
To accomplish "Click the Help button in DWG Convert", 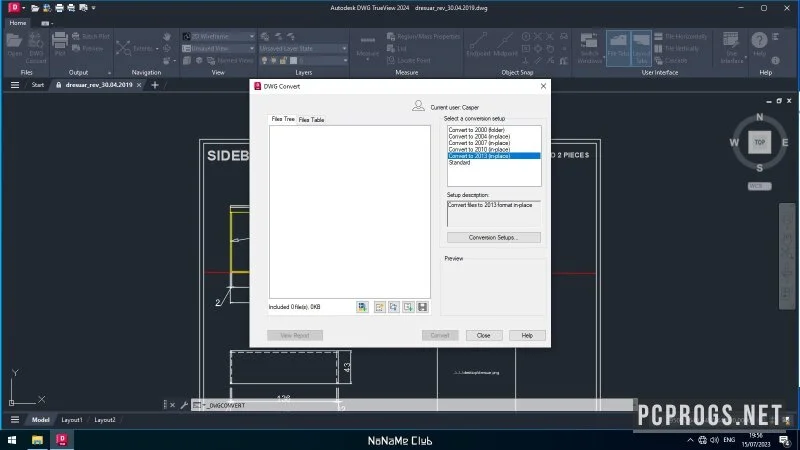I will pyautogui.click(x=527, y=335).
